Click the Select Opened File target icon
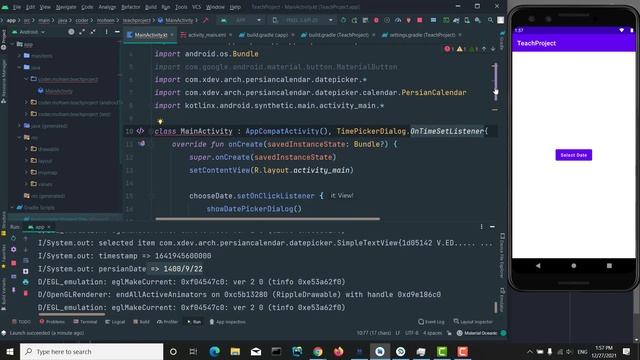Image resolution: width=640 pixels, height=360 pixels. tap(71, 32)
